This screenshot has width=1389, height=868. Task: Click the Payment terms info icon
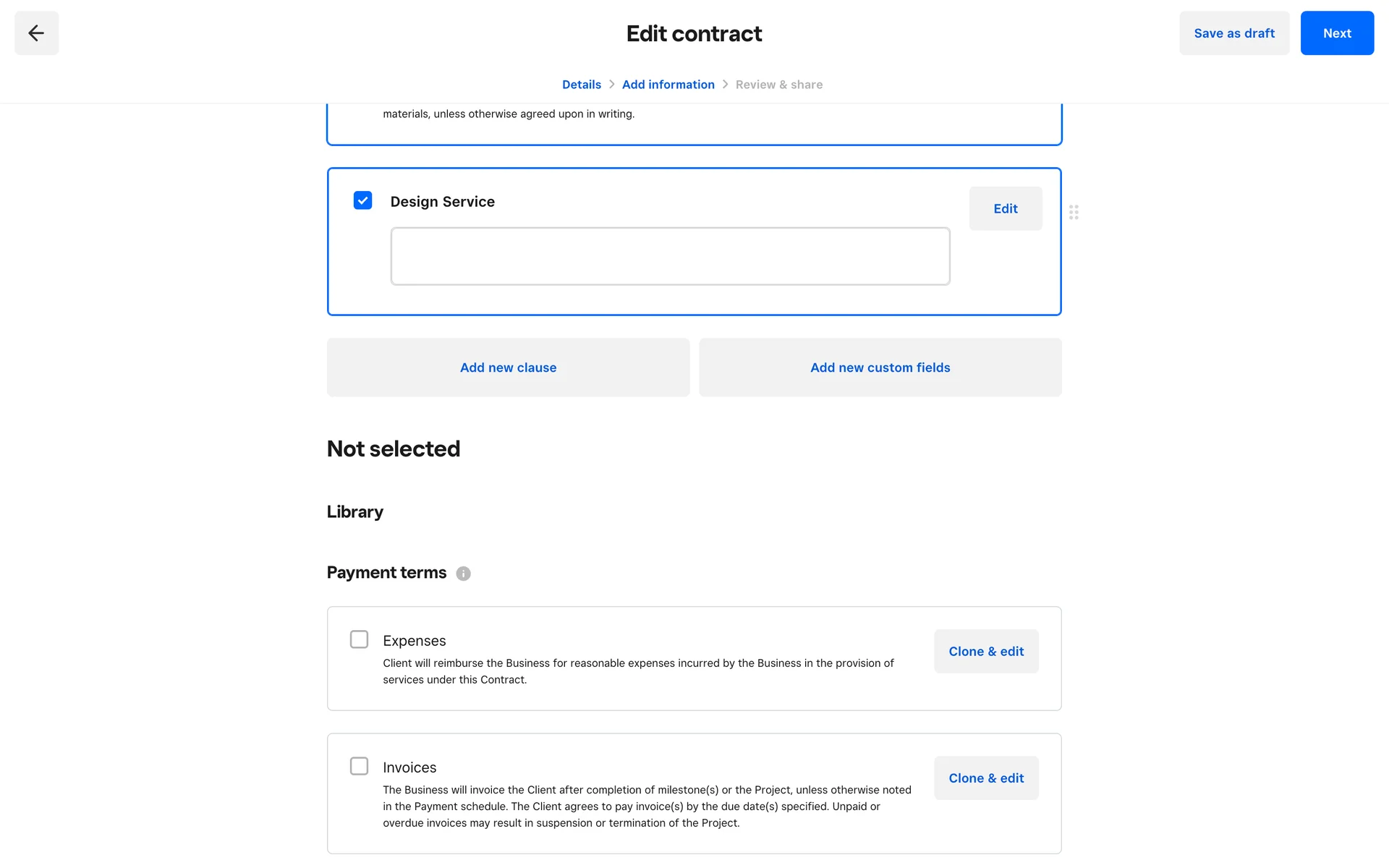(463, 574)
